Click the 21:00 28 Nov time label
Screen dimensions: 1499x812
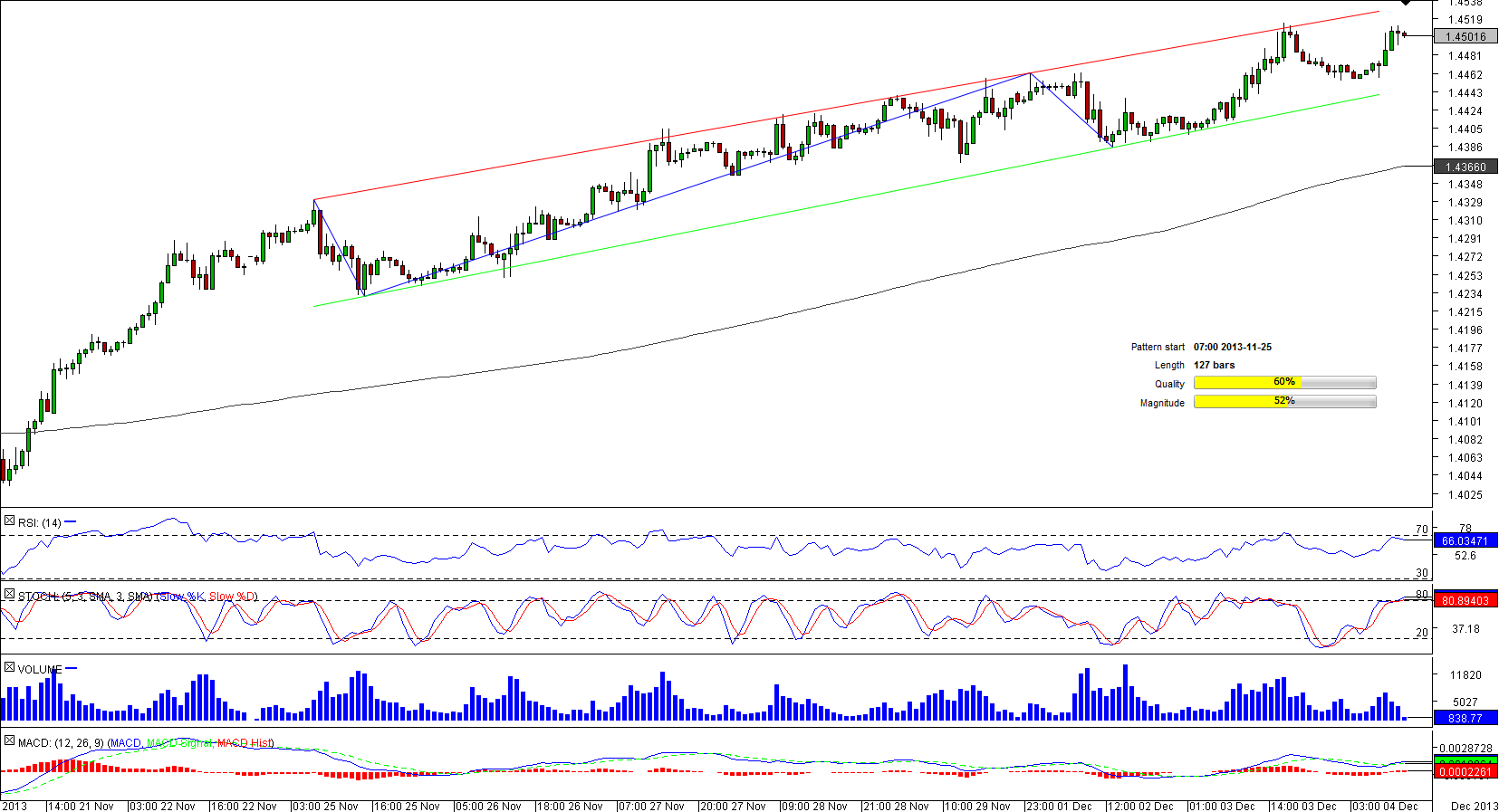(897, 807)
